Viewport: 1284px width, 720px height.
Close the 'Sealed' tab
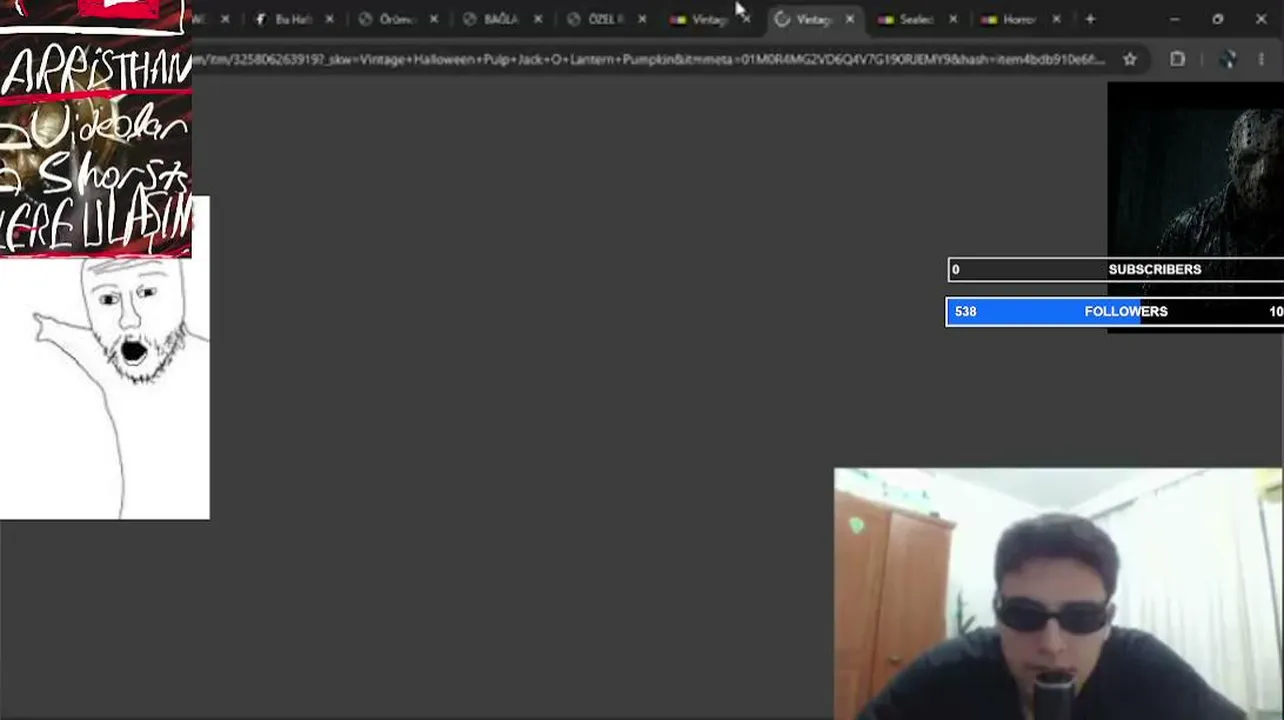point(953,19)
